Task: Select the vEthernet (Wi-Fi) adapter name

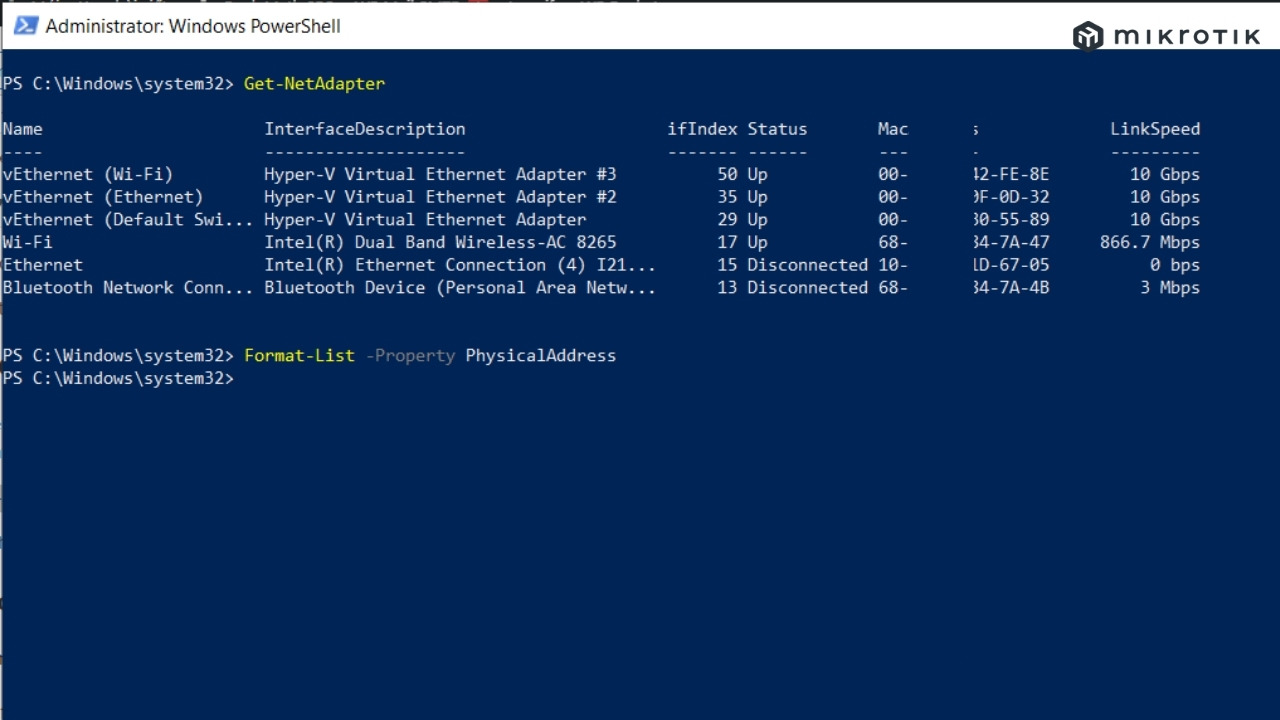Action: click(x=88, y=174)
